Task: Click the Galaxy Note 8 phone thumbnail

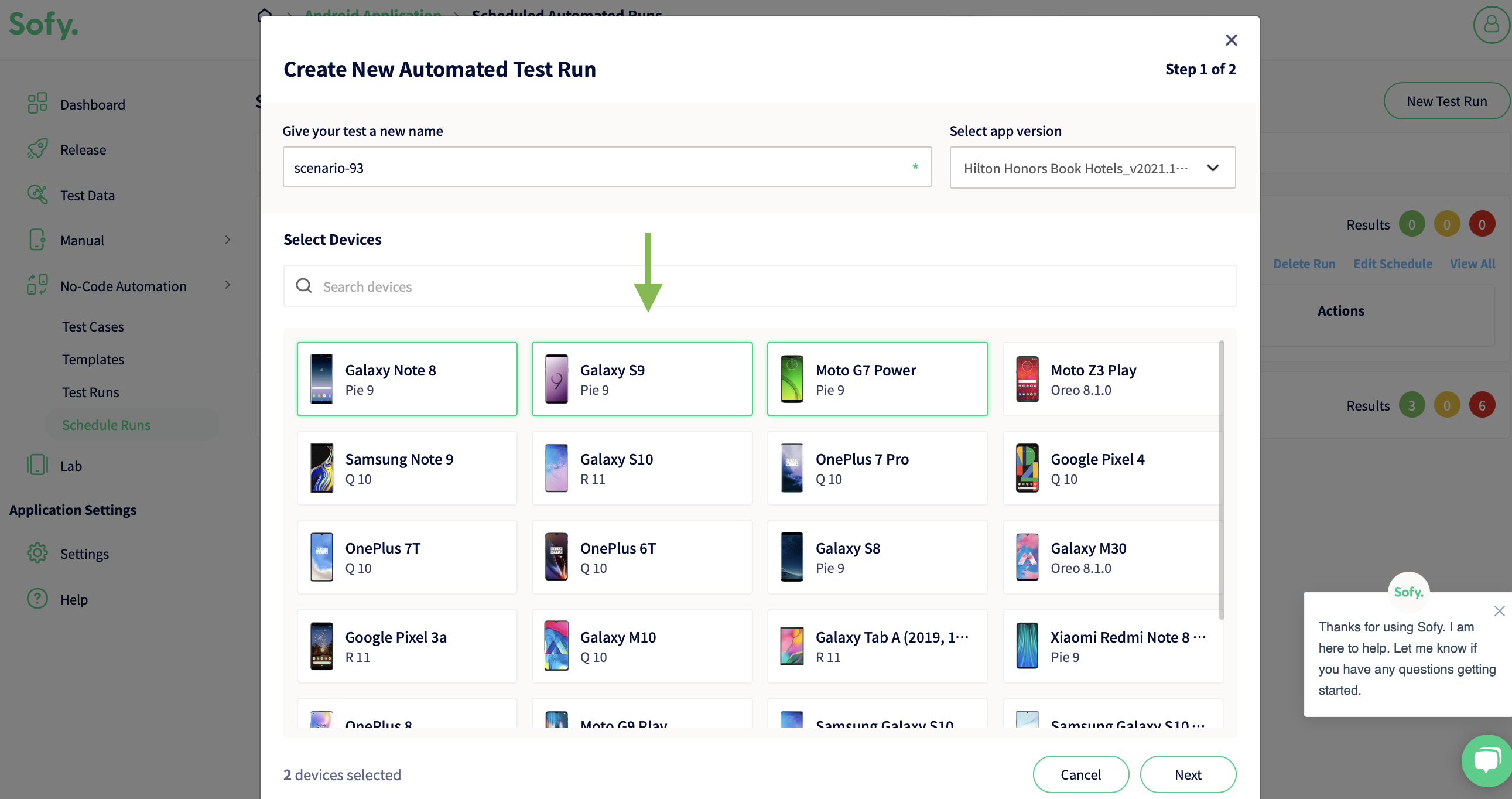Action: [321, 378]
